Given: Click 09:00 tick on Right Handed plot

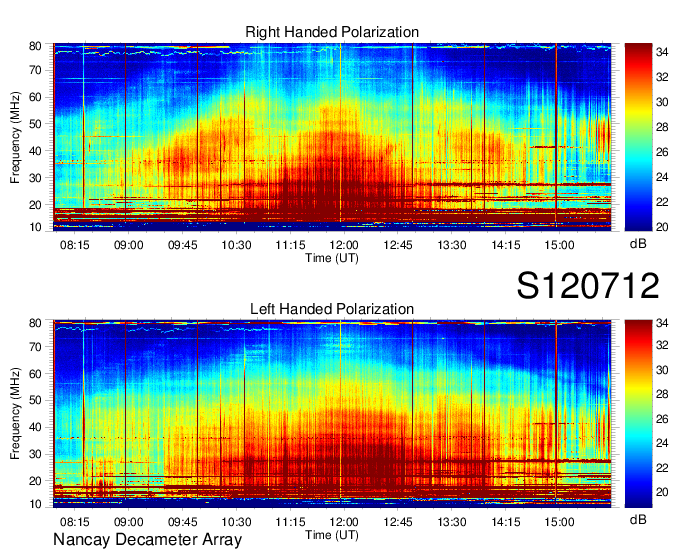Looking at the screenshot, I should (128, 245).
